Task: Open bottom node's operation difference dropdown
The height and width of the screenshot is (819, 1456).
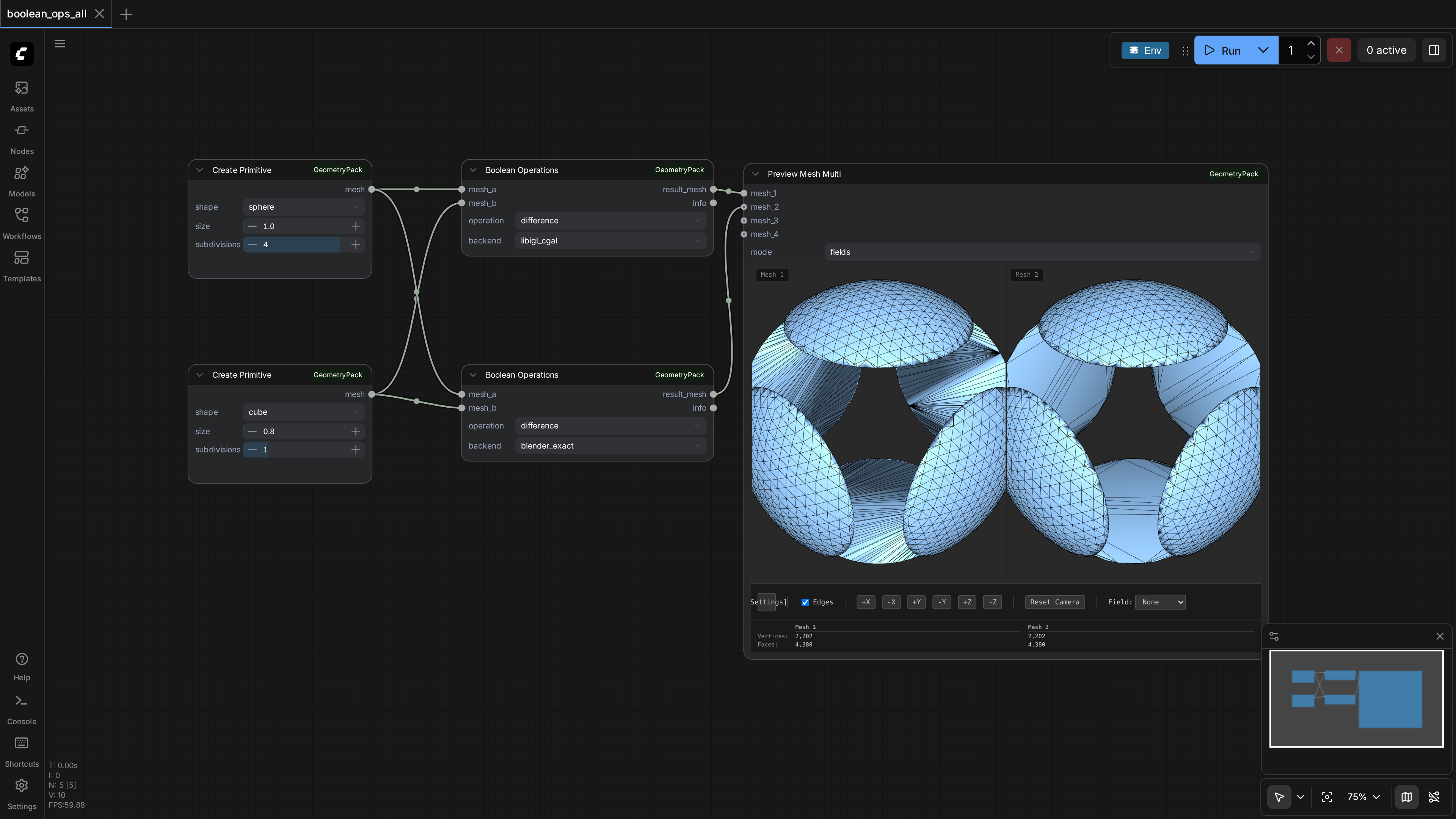Action: [610, 425]
